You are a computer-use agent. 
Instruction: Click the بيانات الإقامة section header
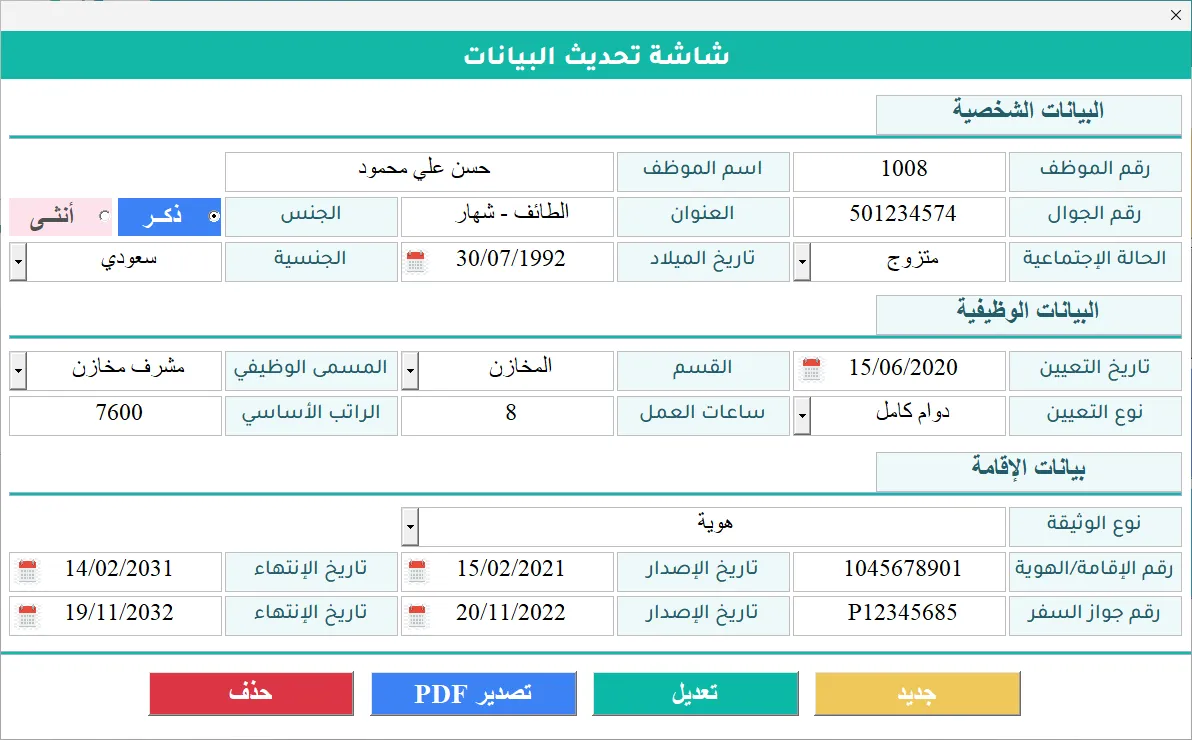[1029, 472]
